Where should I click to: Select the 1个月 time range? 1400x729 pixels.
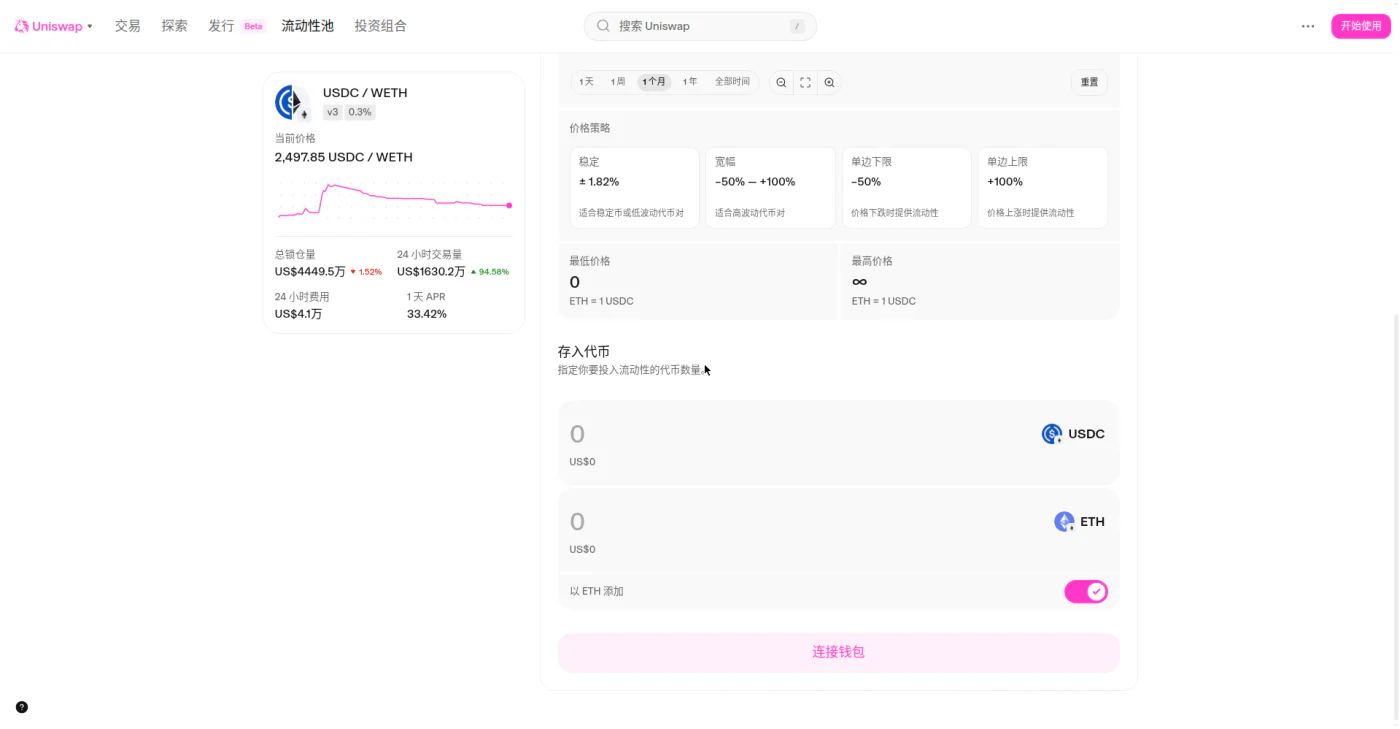click(x=654, y=82)
